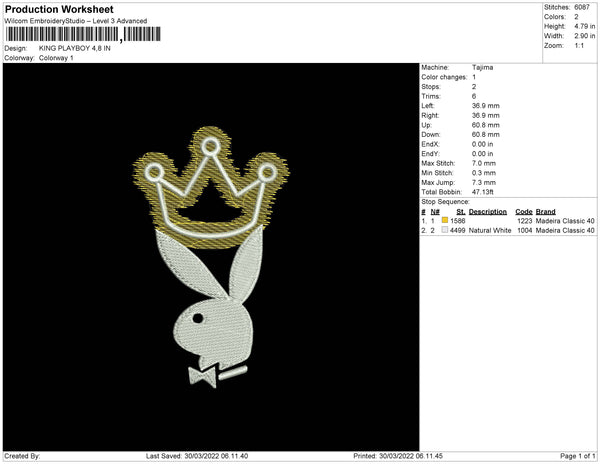Select thread code 1004 in stop row 2

[524, 230]
